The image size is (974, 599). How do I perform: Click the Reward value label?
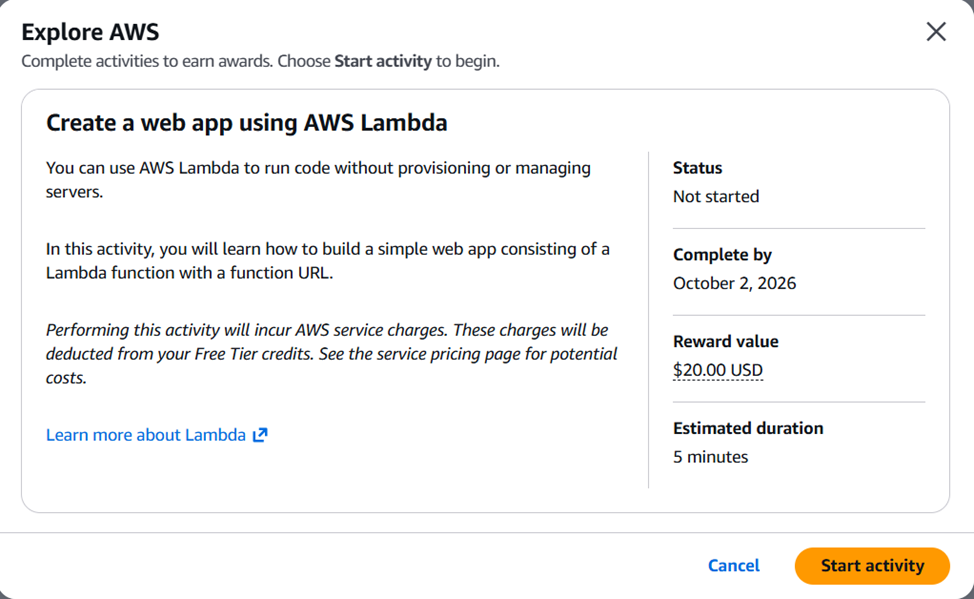coord(726,341)
